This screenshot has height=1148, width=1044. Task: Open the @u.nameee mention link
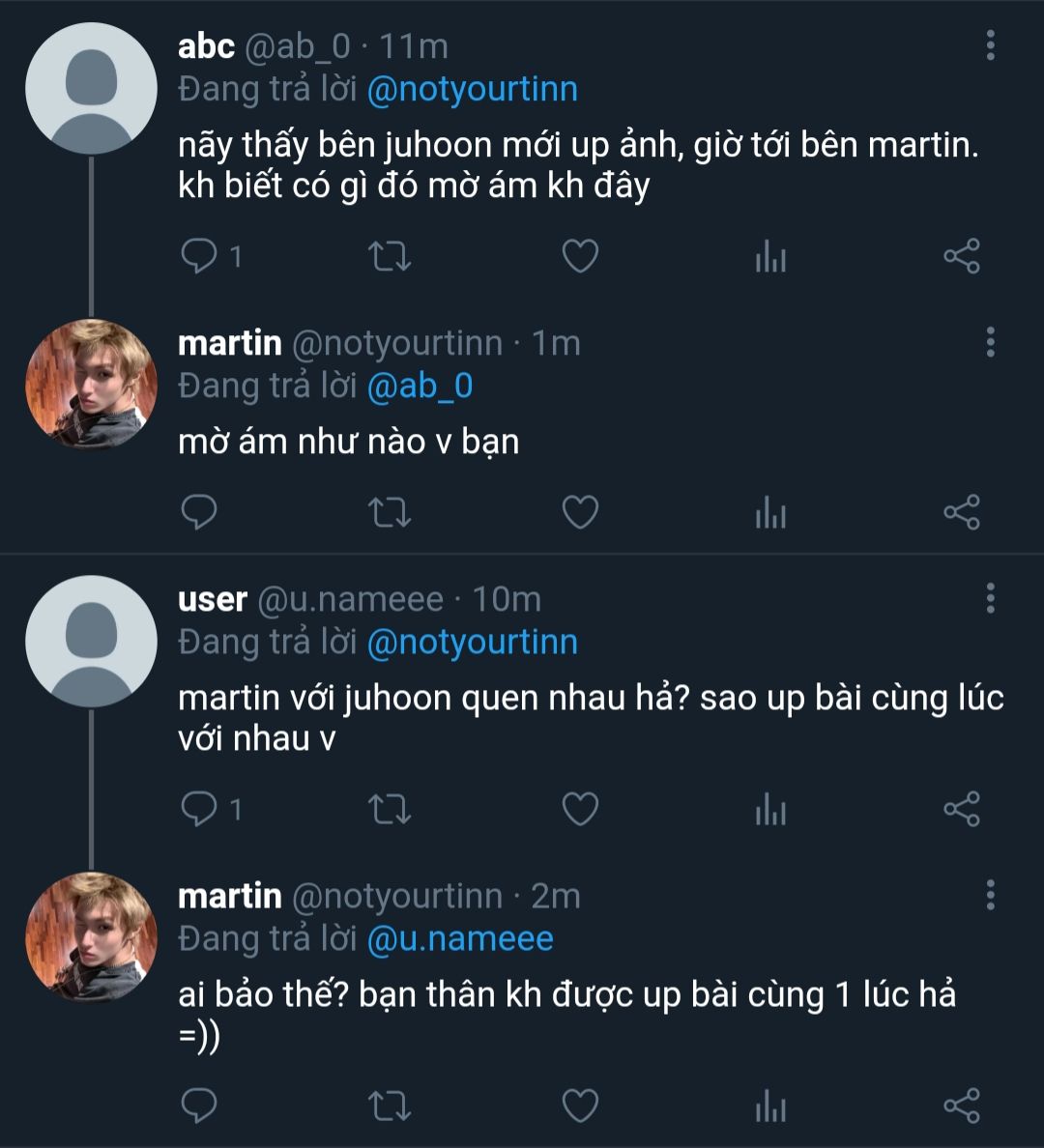click(460, 939)
